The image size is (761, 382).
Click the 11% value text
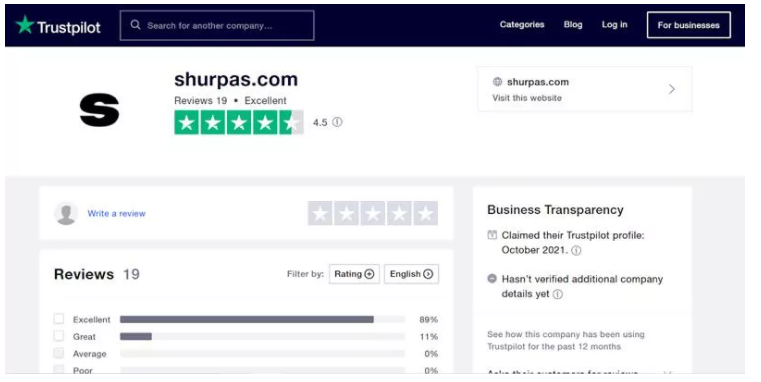tap(429, 337)
